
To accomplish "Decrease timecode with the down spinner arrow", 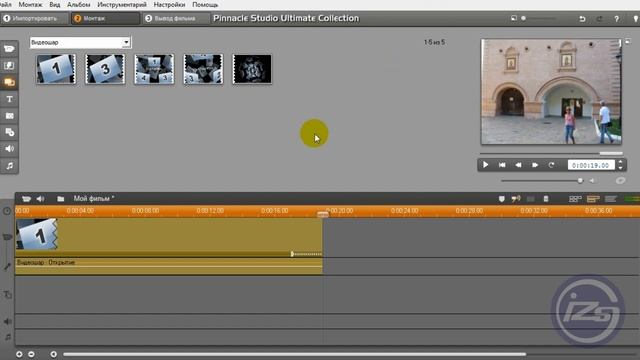I will [620, 168].
